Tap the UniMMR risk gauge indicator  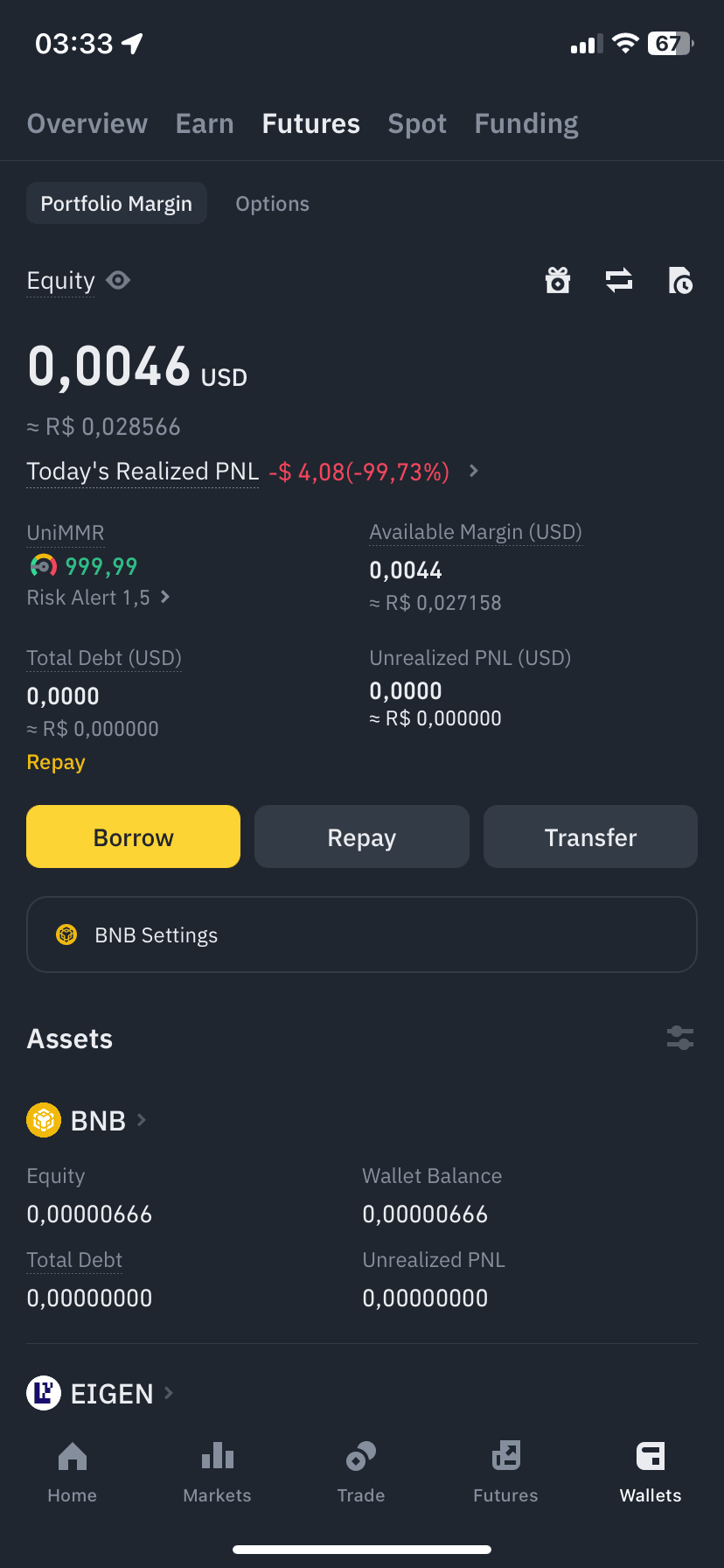click(44, 566)
